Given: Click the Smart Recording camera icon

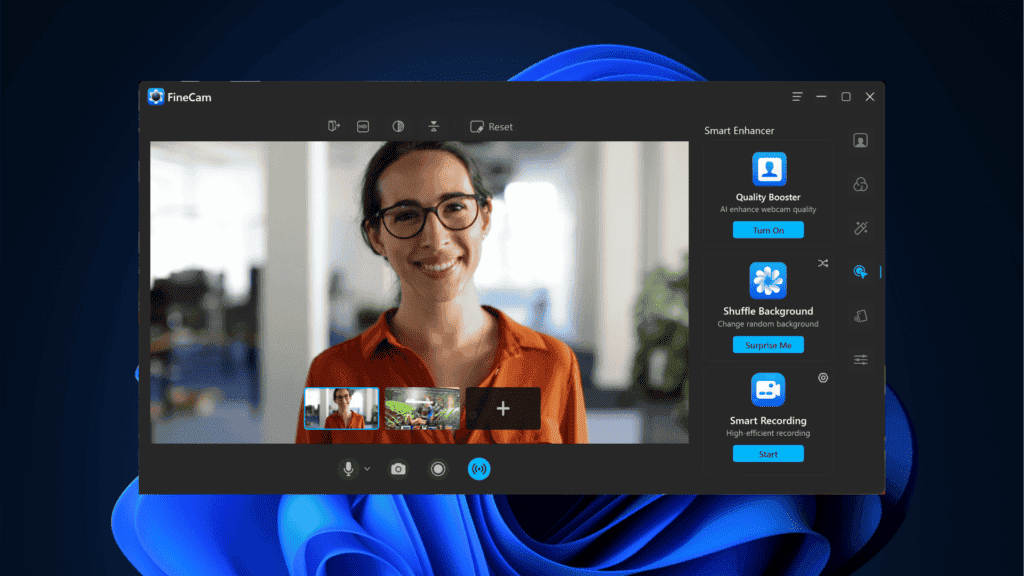Looking at the screenshot, I should [x=768, y=390].
